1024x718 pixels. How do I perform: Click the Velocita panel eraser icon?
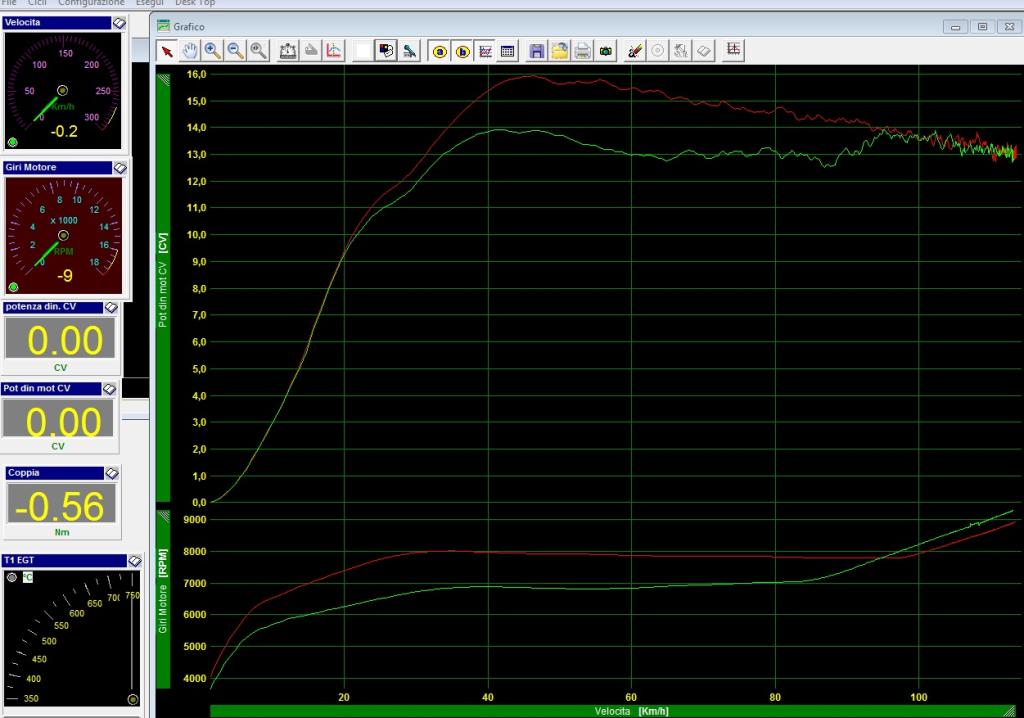(x=120, y=23)
